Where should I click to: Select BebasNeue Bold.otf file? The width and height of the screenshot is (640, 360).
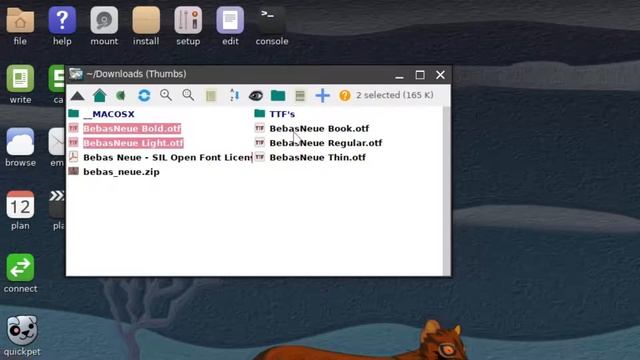132,129
